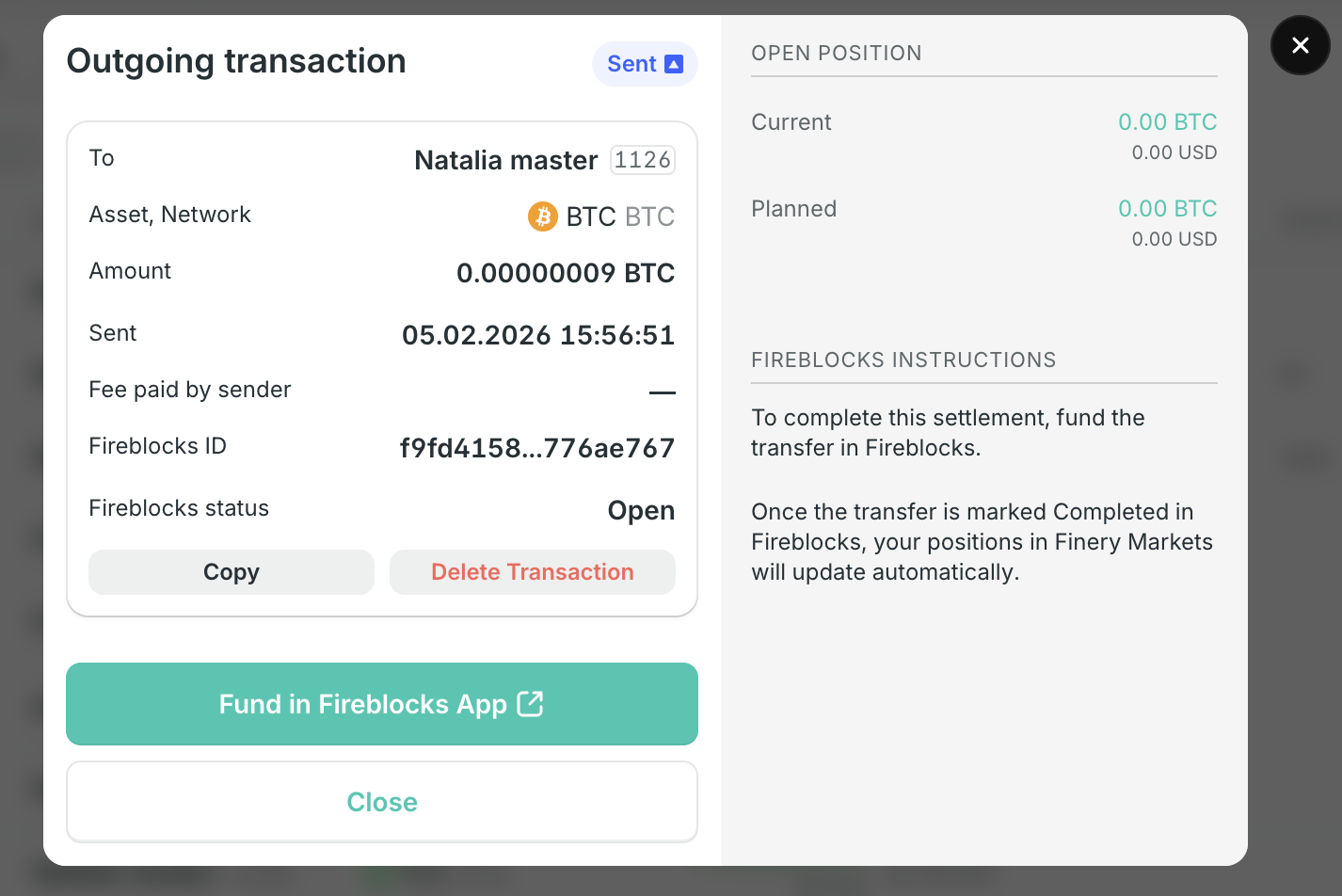The image size is (1342, 896).
Task: Click the Open Position section heading
Action: point(836,54)
